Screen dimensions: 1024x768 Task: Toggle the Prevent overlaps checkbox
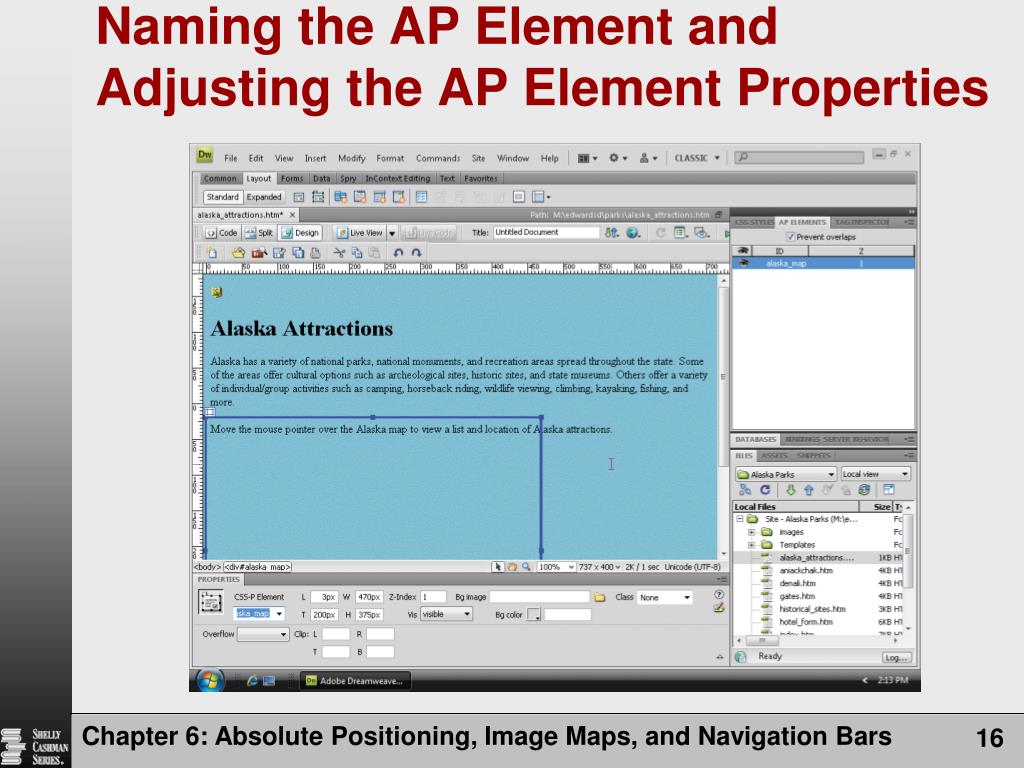(790, 237)
